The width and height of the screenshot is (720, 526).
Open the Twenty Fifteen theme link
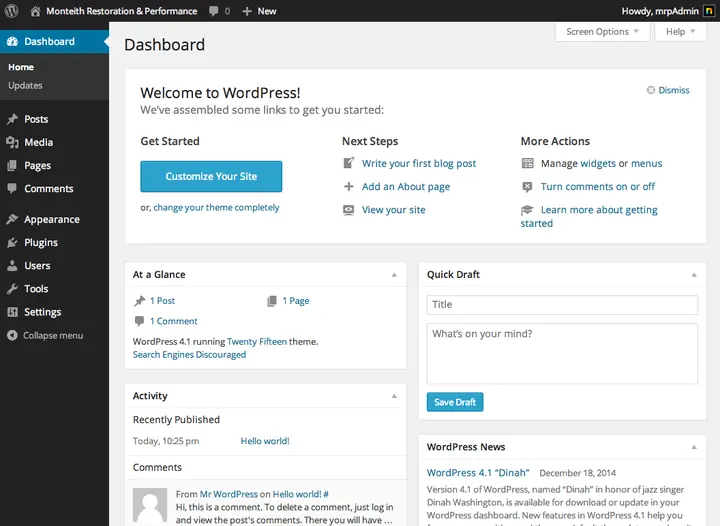pyautogui.click(x=257, y=341)
